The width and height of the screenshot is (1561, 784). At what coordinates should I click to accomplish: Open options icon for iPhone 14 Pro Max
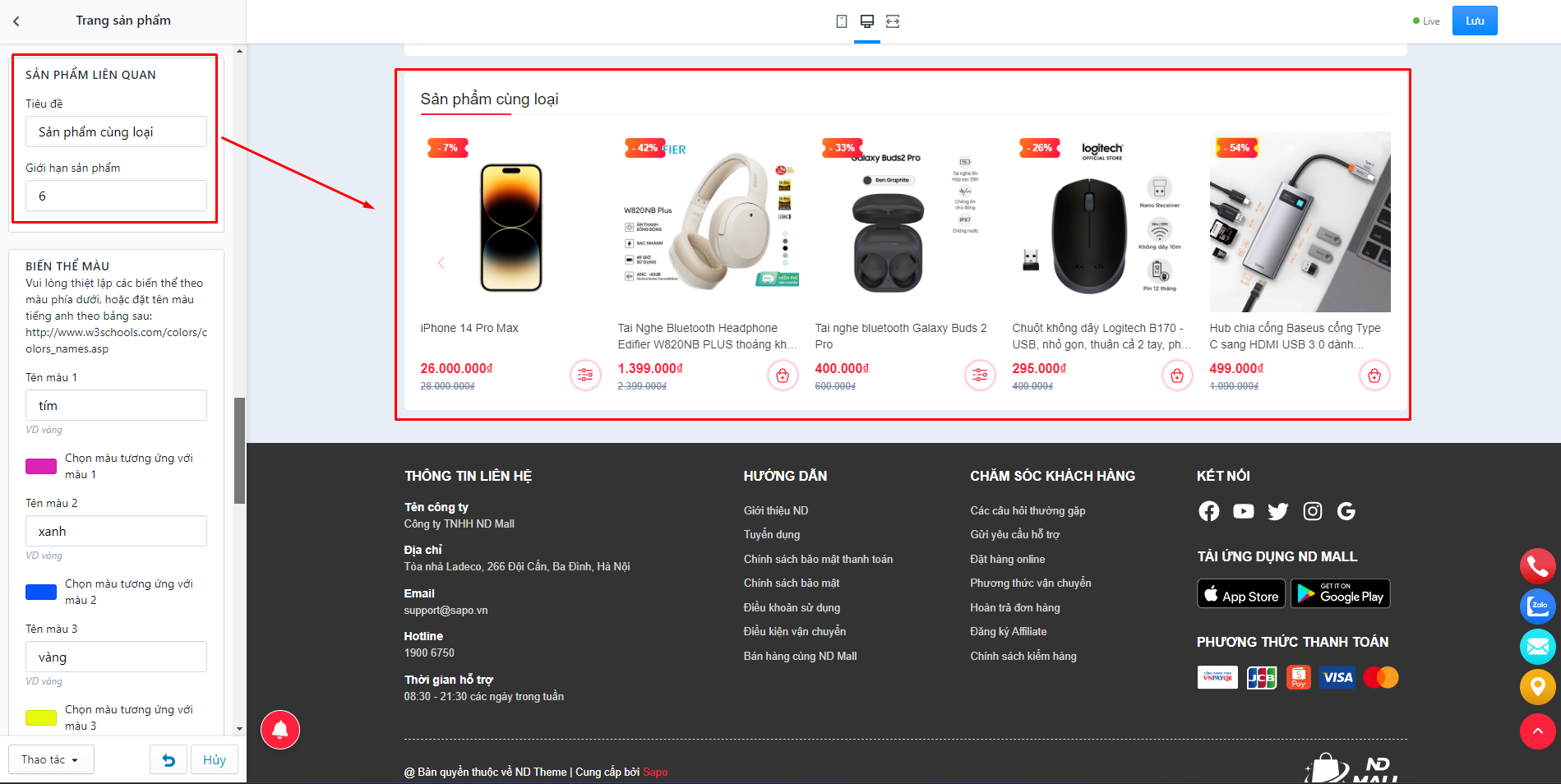pyautogui.click(x=585, y=376)
